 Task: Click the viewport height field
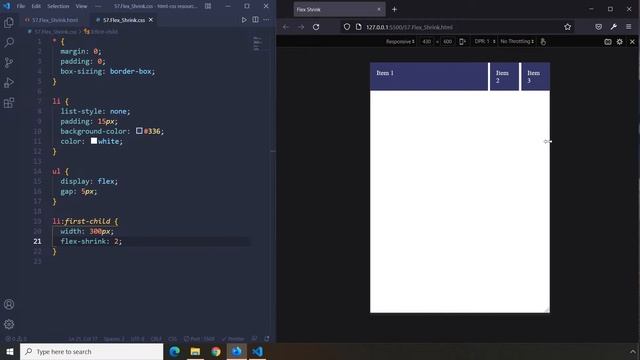click(448, 42)
